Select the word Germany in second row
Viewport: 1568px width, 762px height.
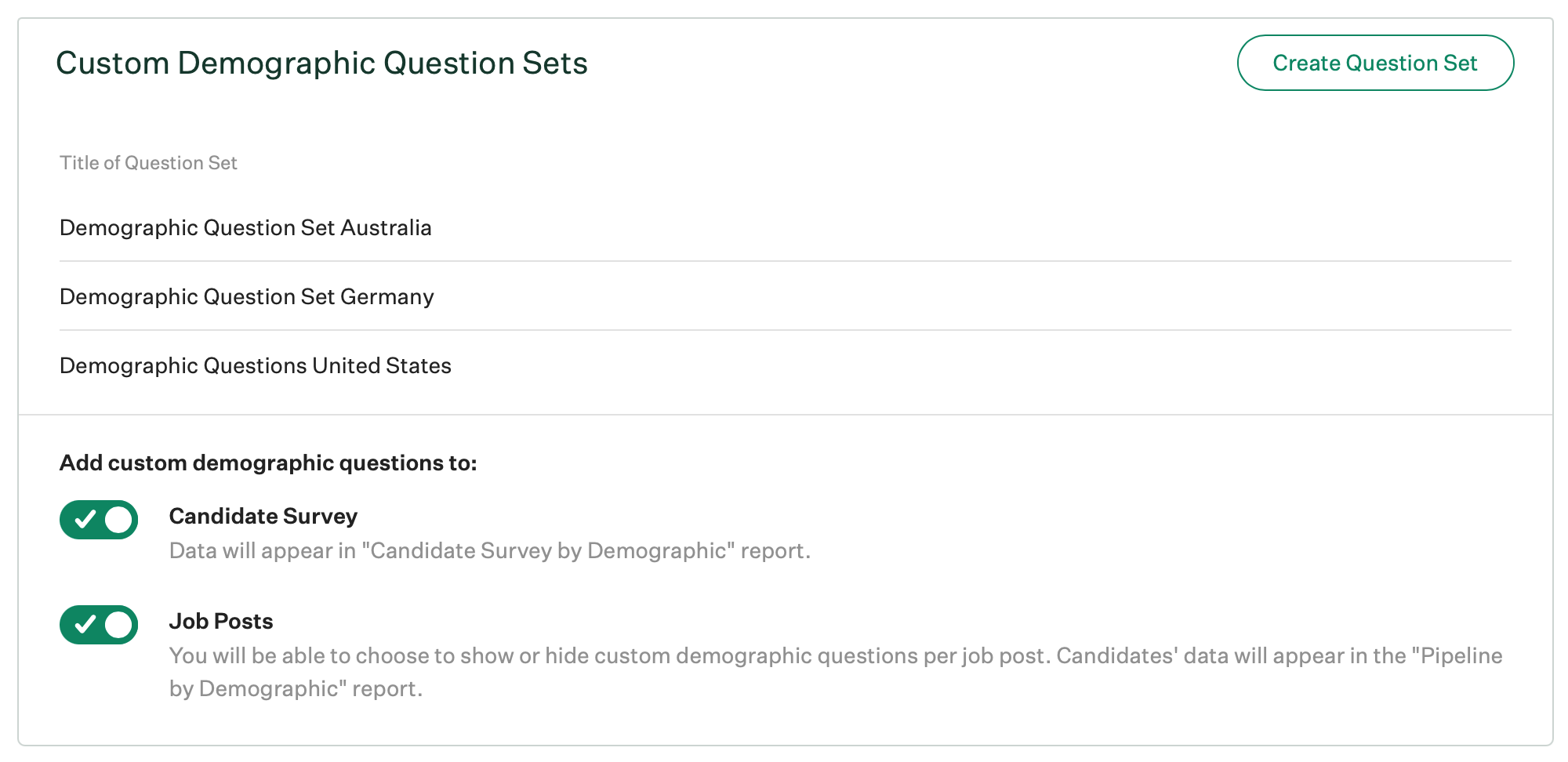(x=387, y=296)
